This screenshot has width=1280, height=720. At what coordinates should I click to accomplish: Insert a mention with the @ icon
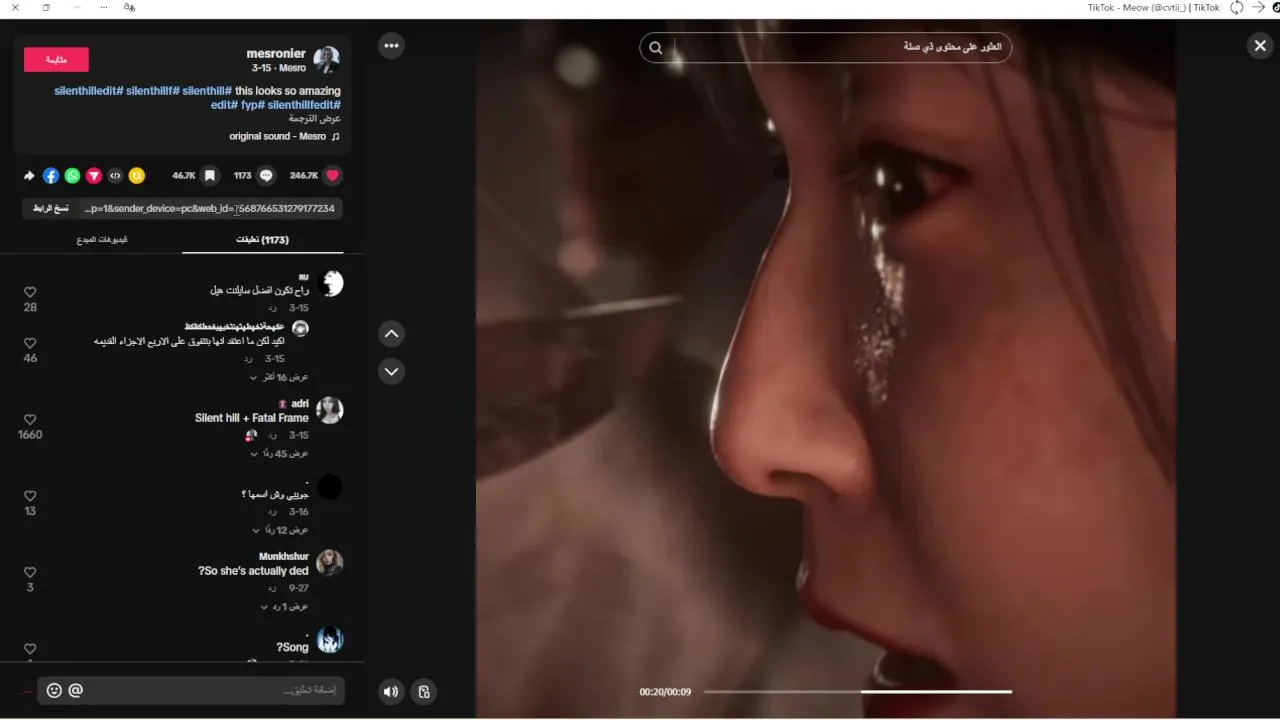[x=76, y=690]
